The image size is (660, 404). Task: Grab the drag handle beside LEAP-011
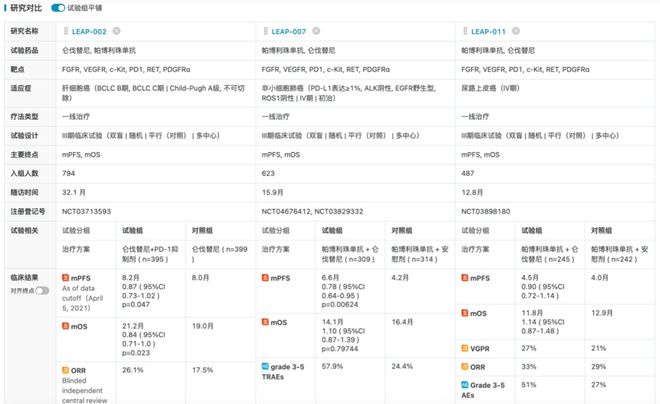465,31
